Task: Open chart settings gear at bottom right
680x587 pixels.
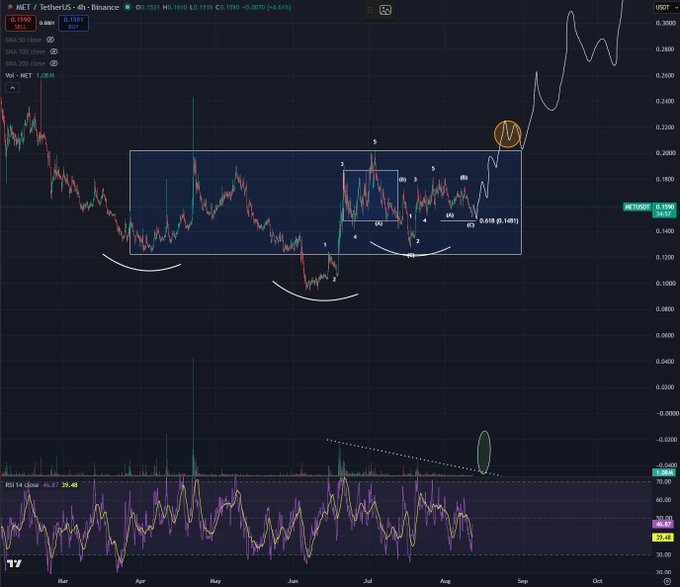Action: point(667,581)
